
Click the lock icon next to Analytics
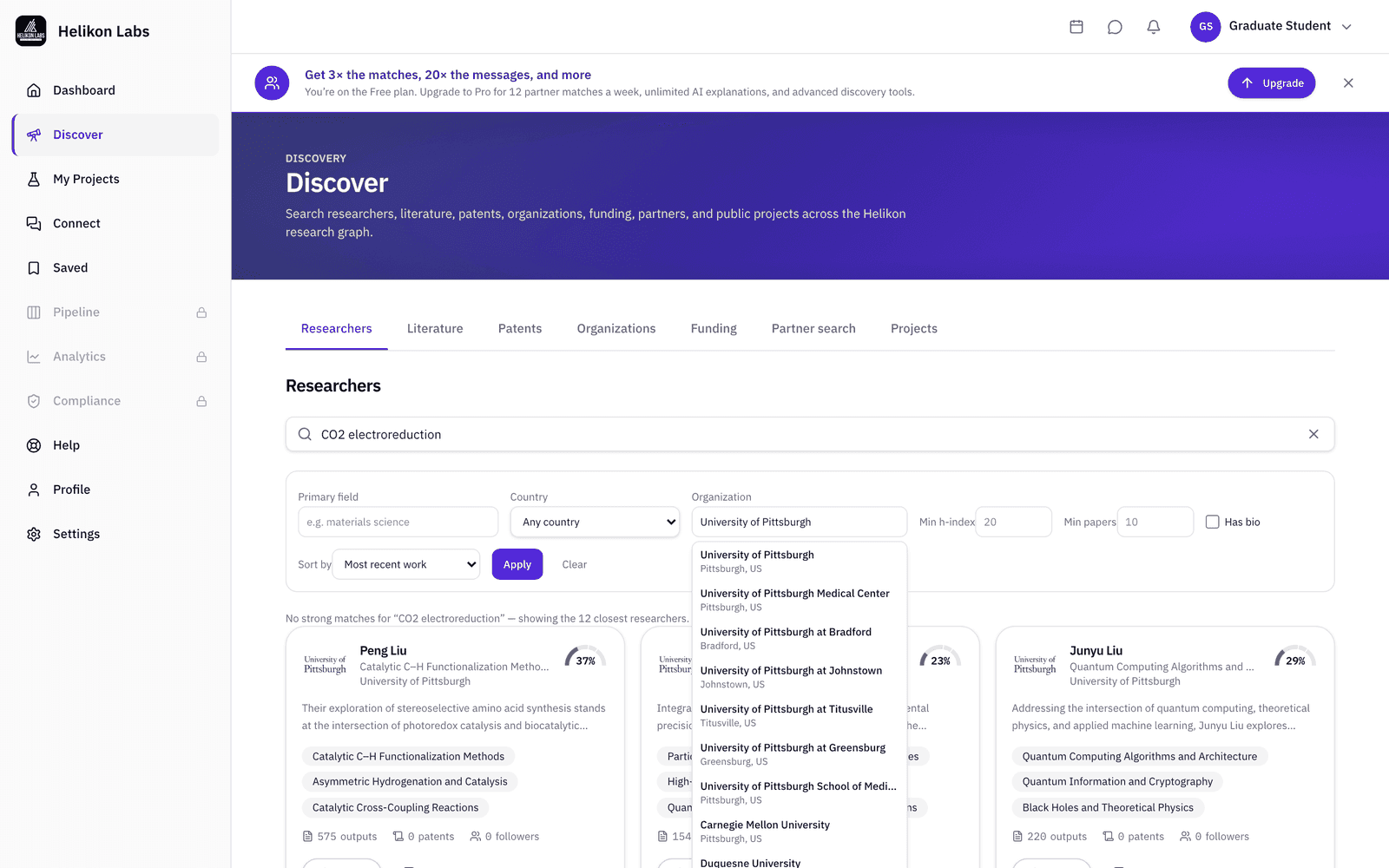[201, 357]
